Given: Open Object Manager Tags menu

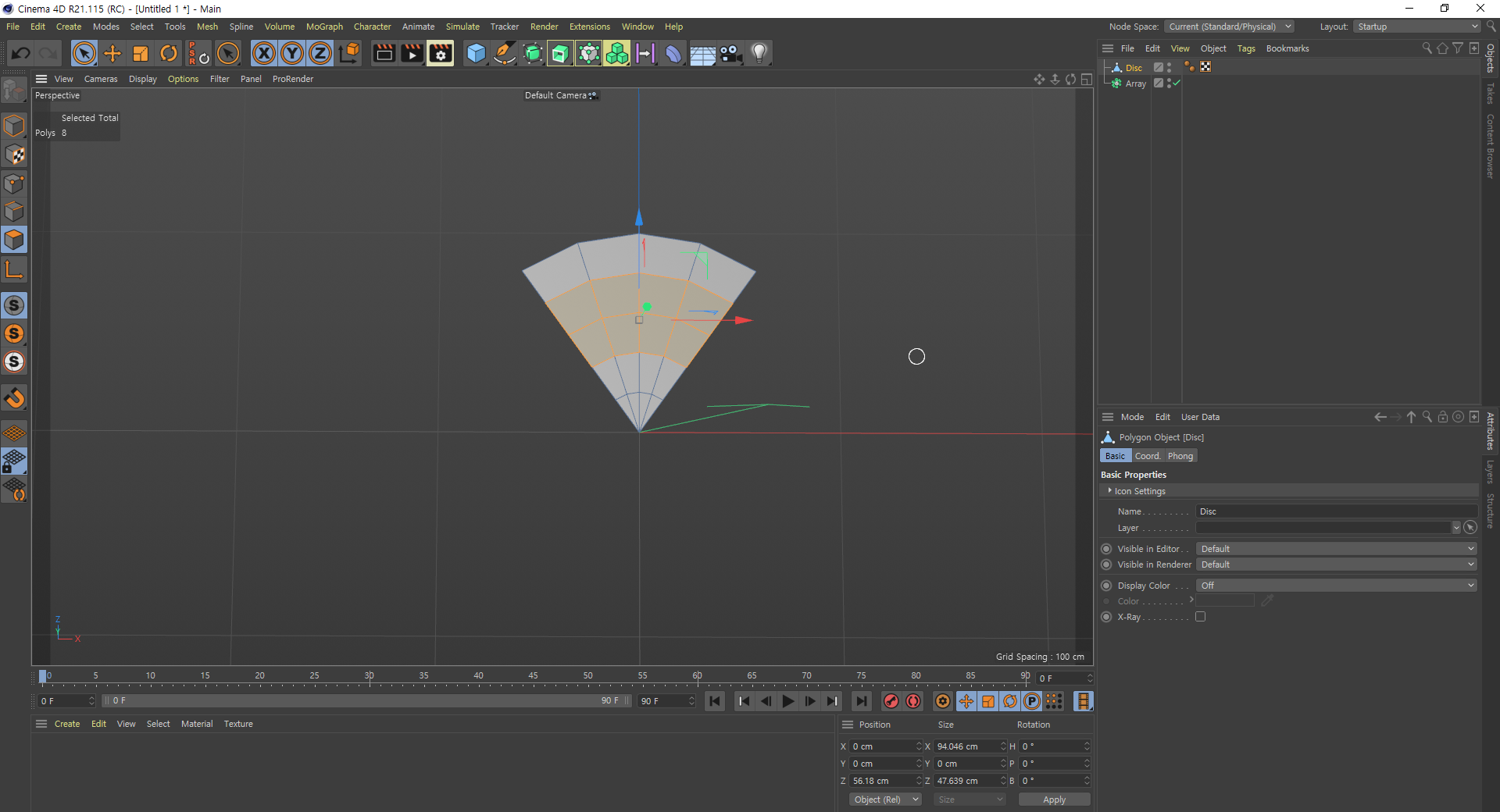Looking at the screenshot, I should click(1246, 48).
